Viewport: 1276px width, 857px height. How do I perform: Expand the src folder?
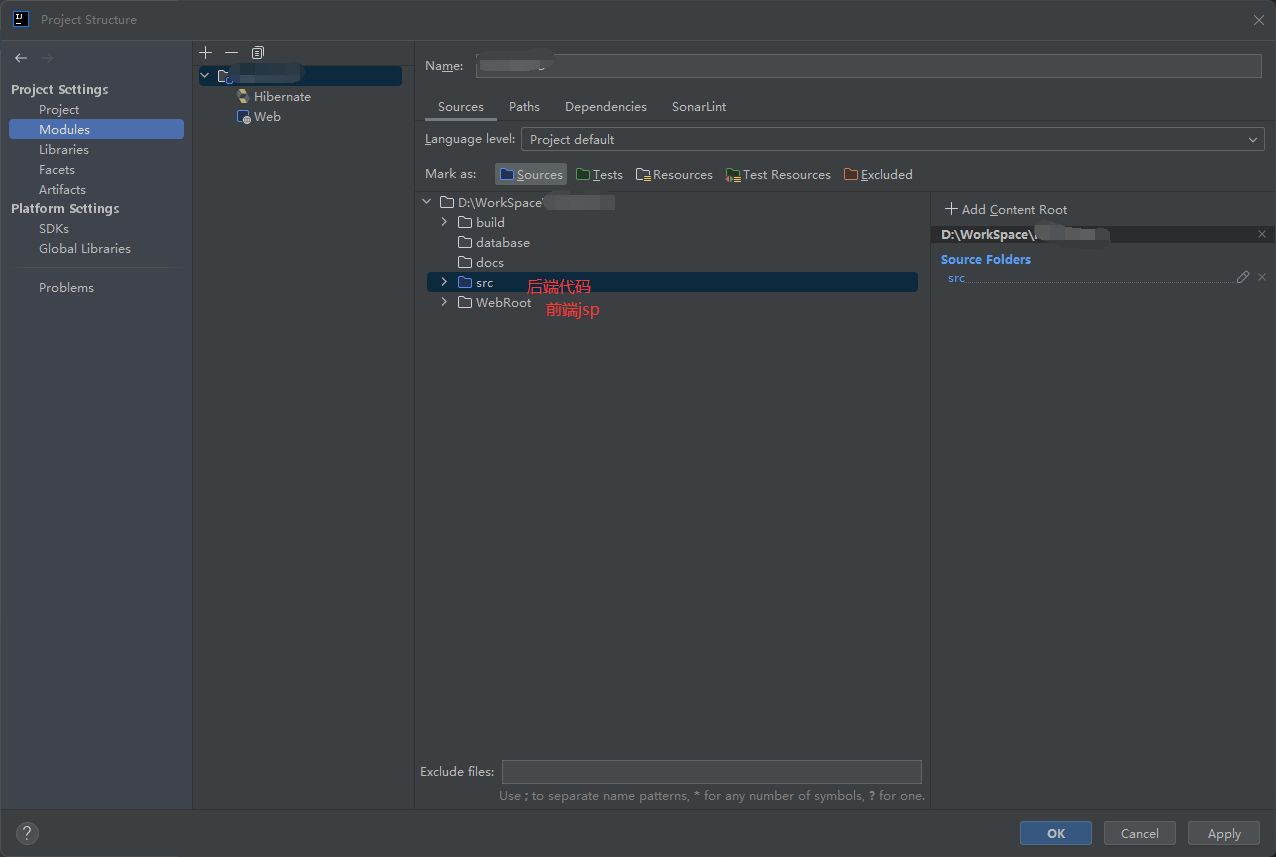point(444,282)
